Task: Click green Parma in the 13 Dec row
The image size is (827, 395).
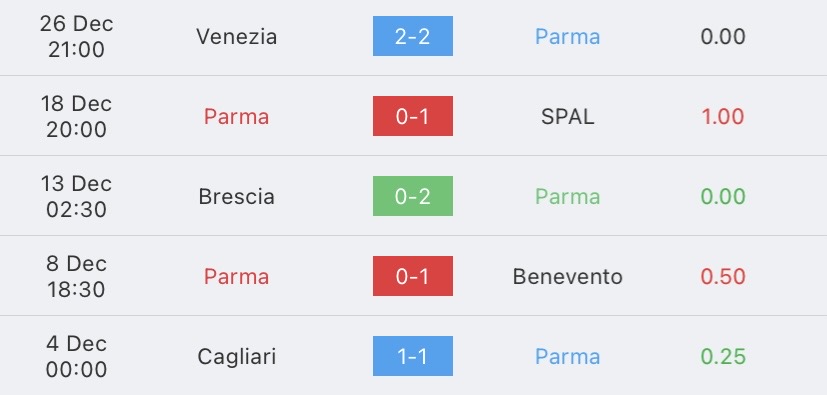Action: [568, 197]
